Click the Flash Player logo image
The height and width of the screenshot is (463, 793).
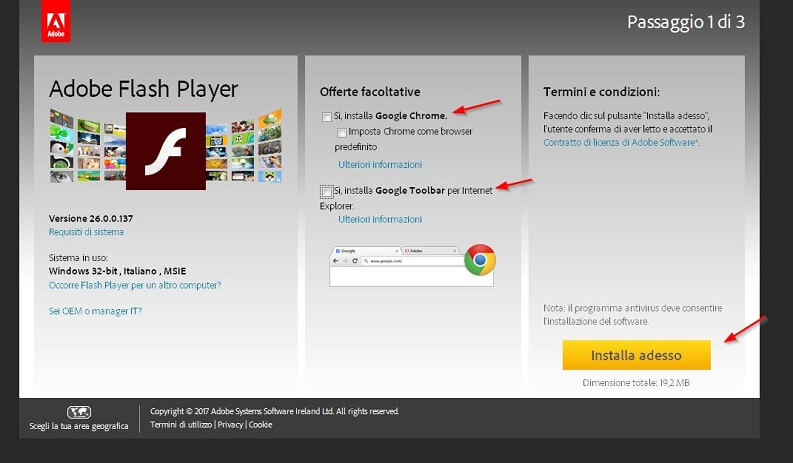[x=166, y=151]
